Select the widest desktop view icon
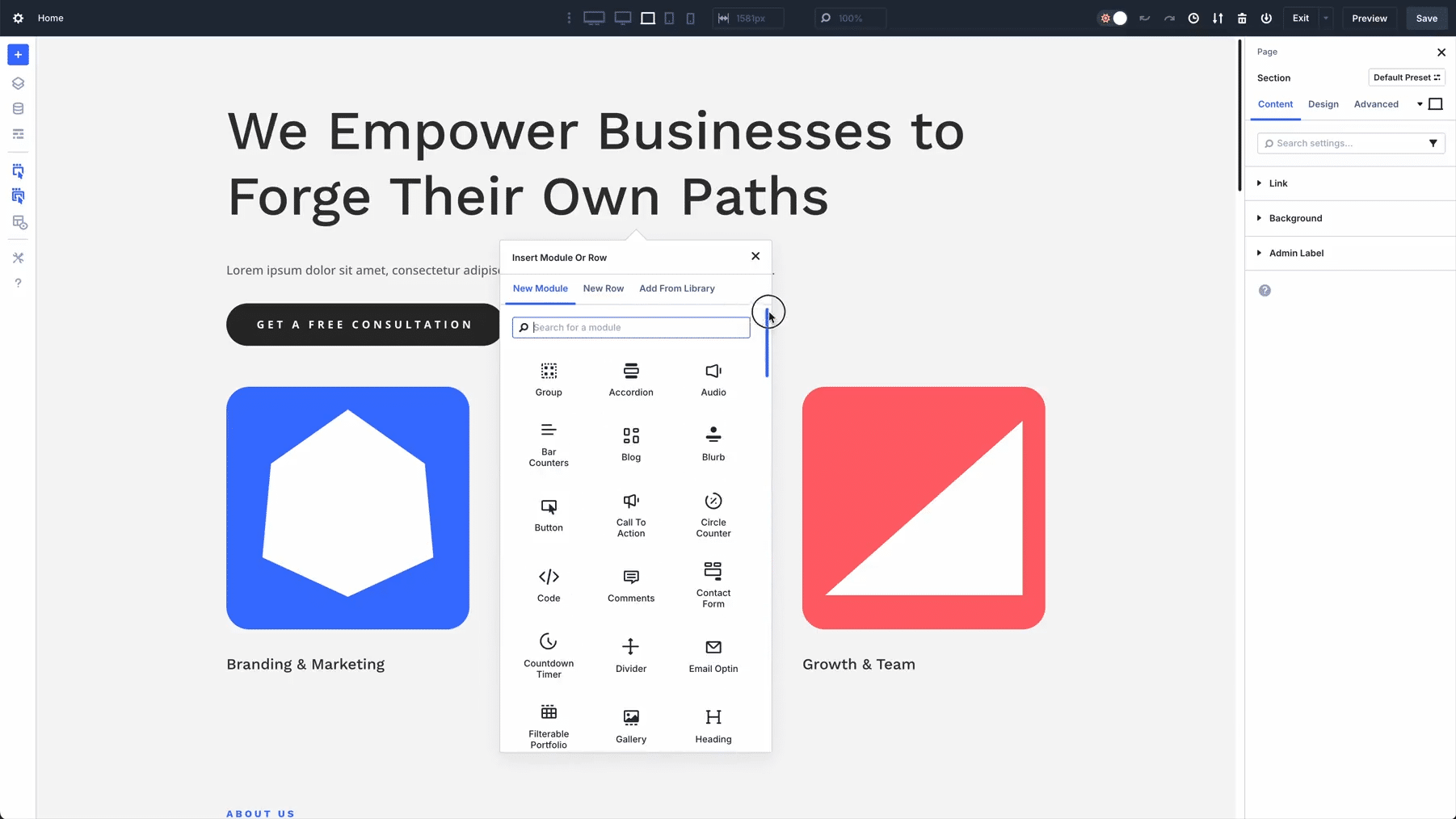 click(x=594, y=18)
